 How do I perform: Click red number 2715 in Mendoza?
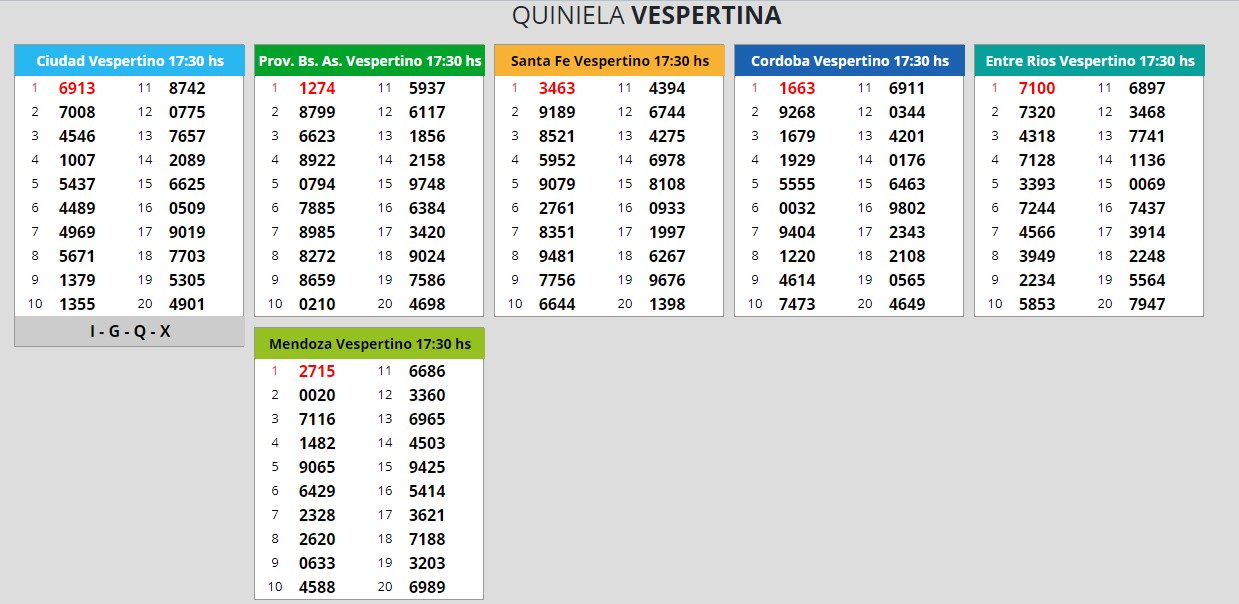[317, 371]
